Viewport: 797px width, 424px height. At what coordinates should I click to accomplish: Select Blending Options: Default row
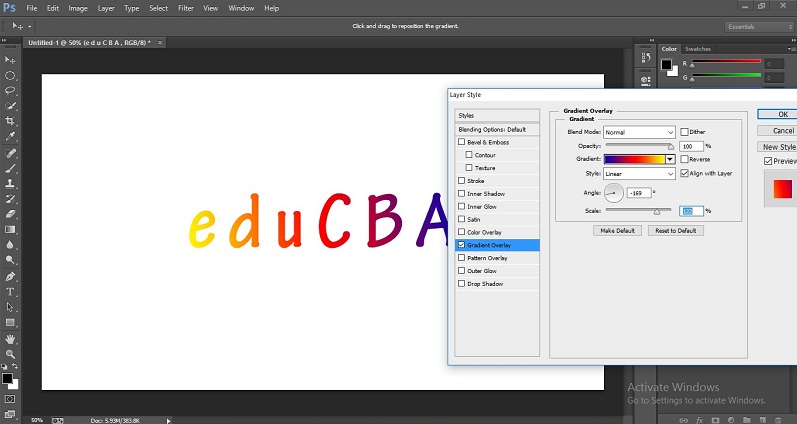(x=497, y=130)
